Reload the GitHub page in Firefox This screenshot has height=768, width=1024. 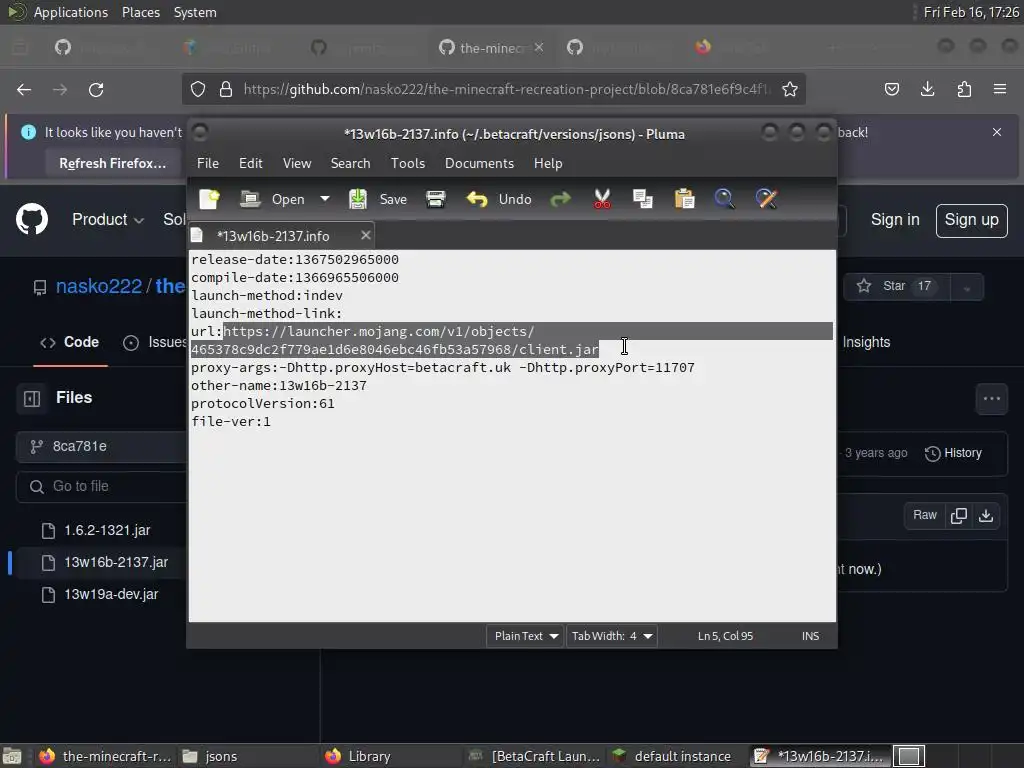[96, 89]
